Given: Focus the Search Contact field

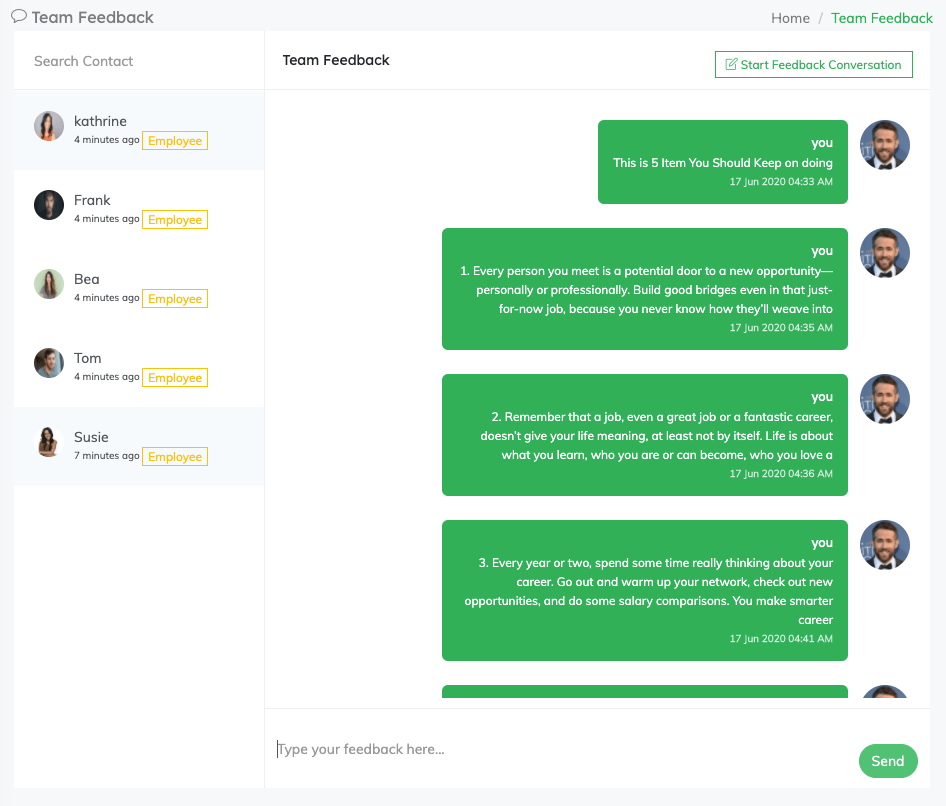Looking at the screenshot, I should 138,61.
